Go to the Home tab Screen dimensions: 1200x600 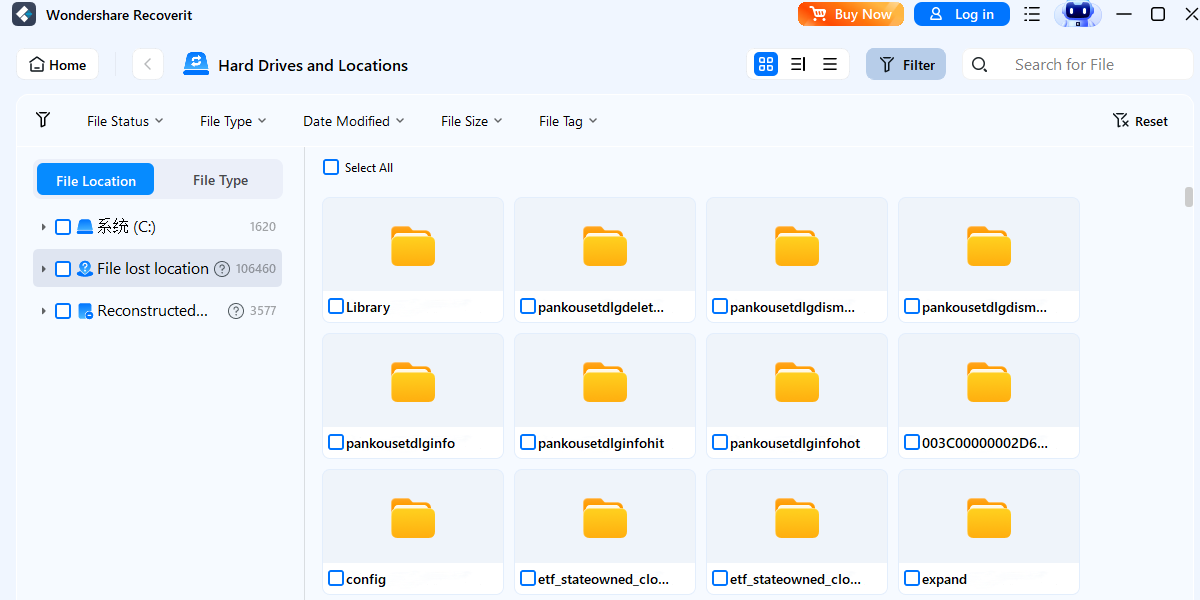(x=57, y=64)
